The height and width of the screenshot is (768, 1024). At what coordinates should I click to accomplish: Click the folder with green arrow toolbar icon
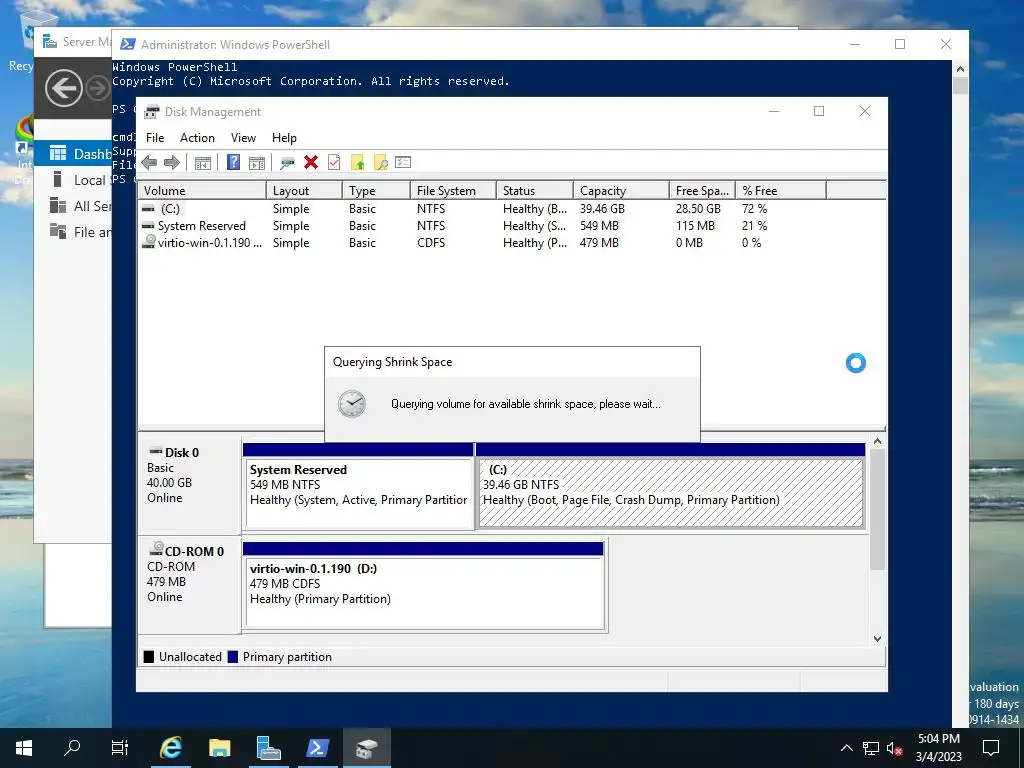357,163
